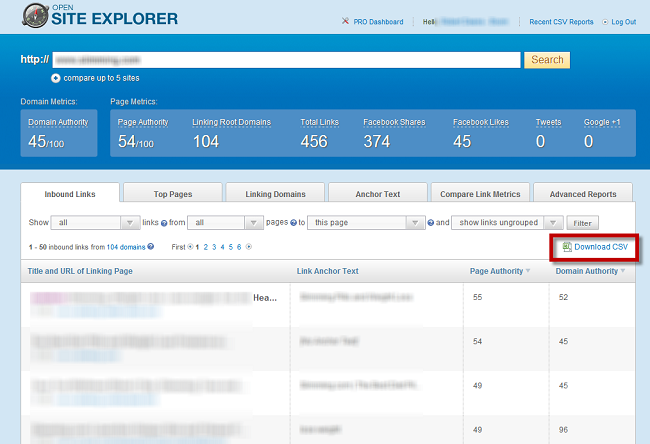Viewport: 650px width, 444px height.
Task: Click the plus icon beside compare sites
Action: point(56,78)
